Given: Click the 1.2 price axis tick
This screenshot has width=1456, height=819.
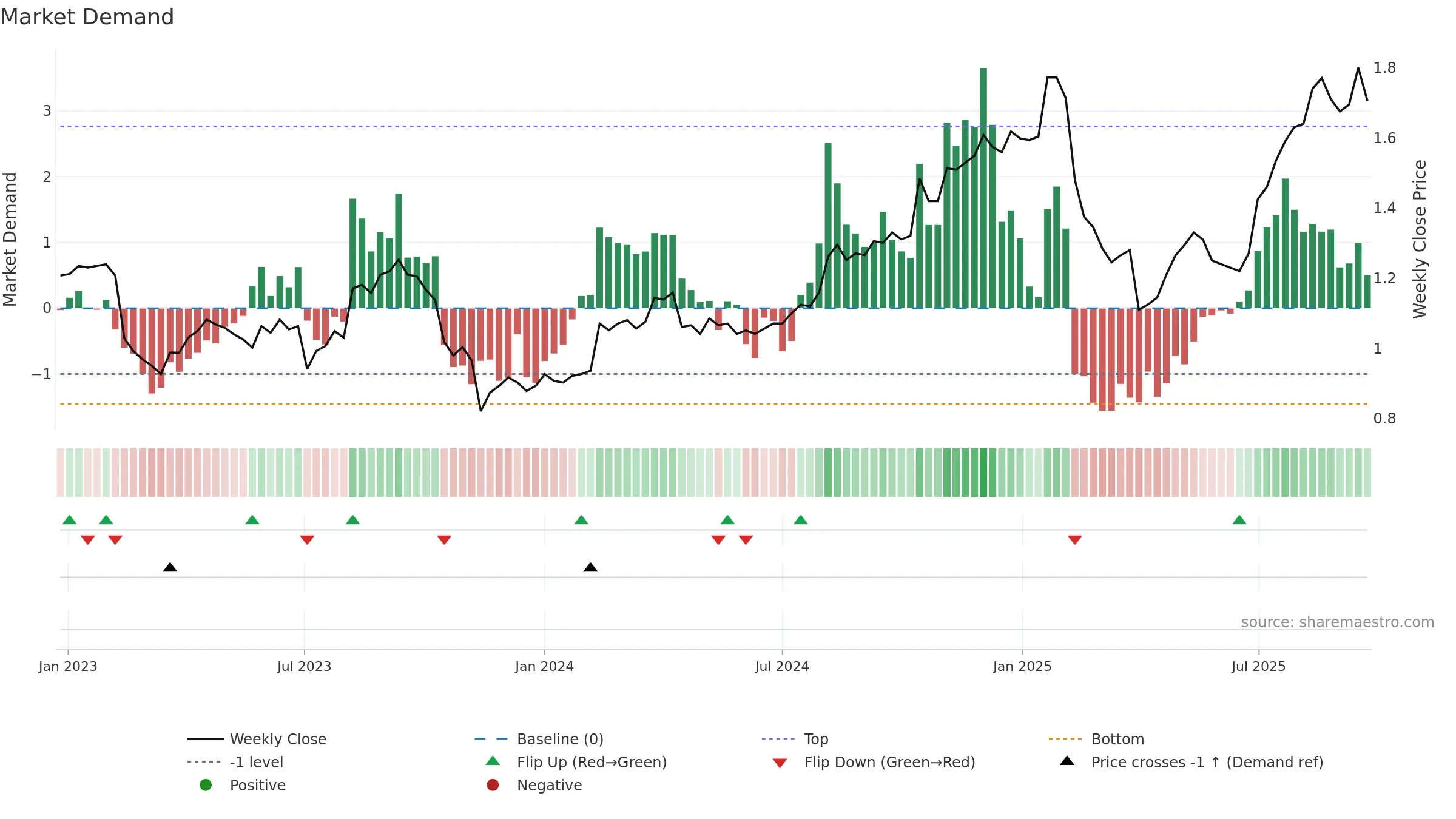Looking at the screenshot, I should point(1384,278).
